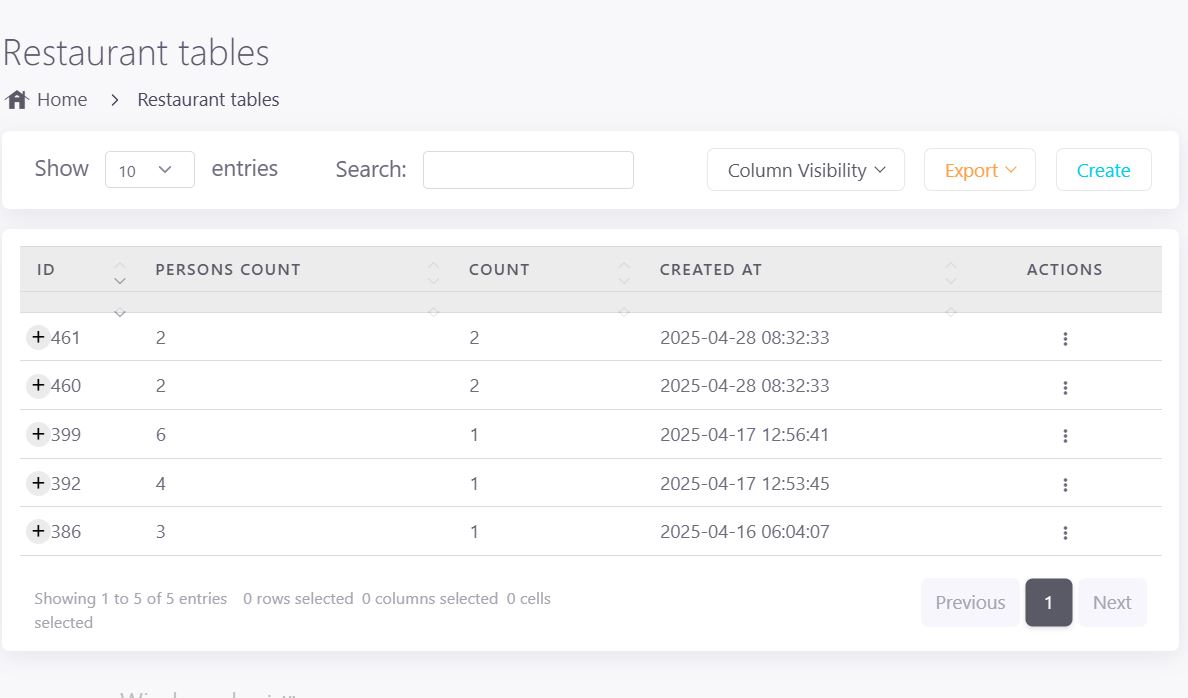Open actions menu for row 461

tap(1065, 339)
